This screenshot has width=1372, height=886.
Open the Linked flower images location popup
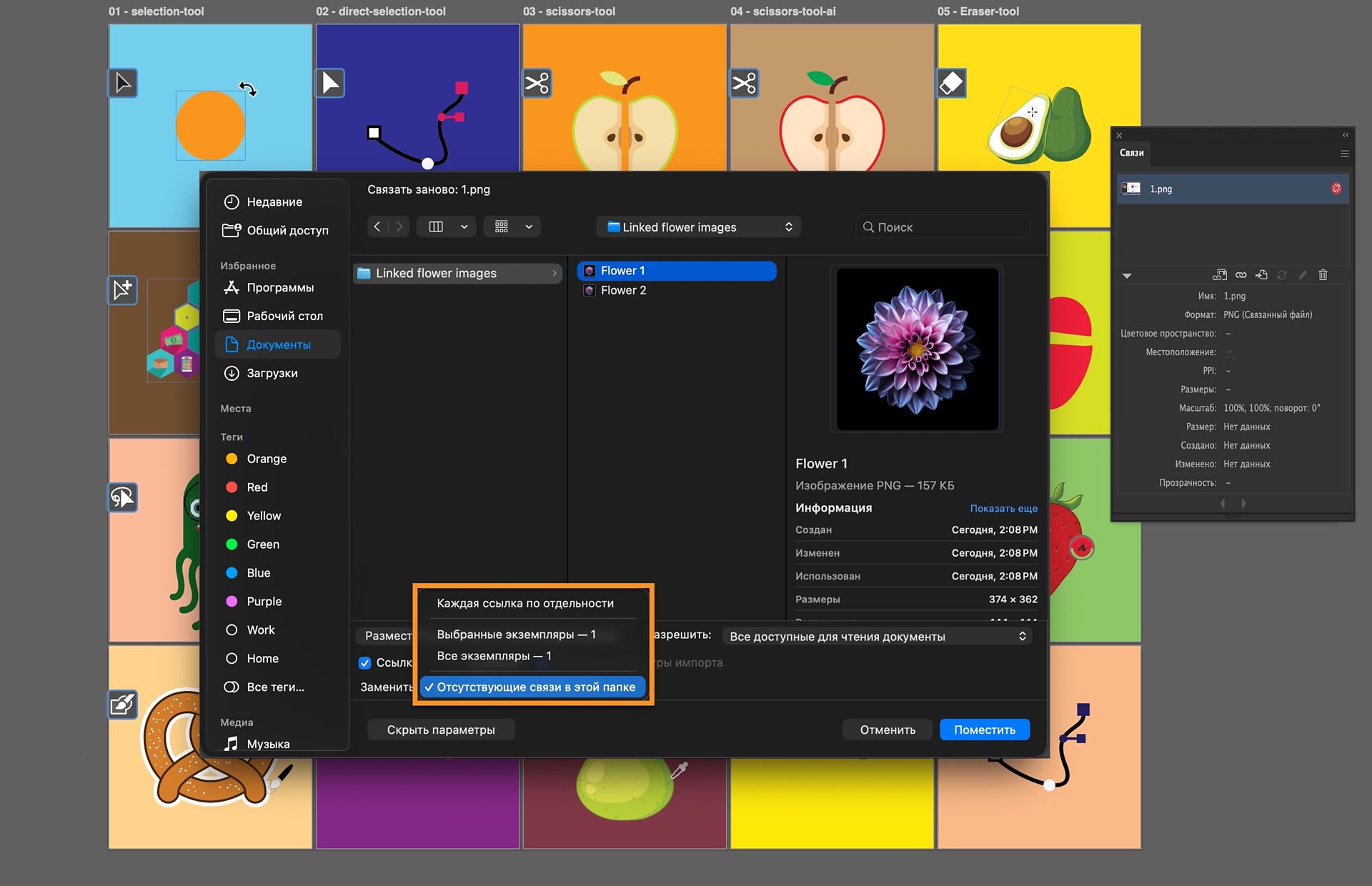tap(699, 227)
